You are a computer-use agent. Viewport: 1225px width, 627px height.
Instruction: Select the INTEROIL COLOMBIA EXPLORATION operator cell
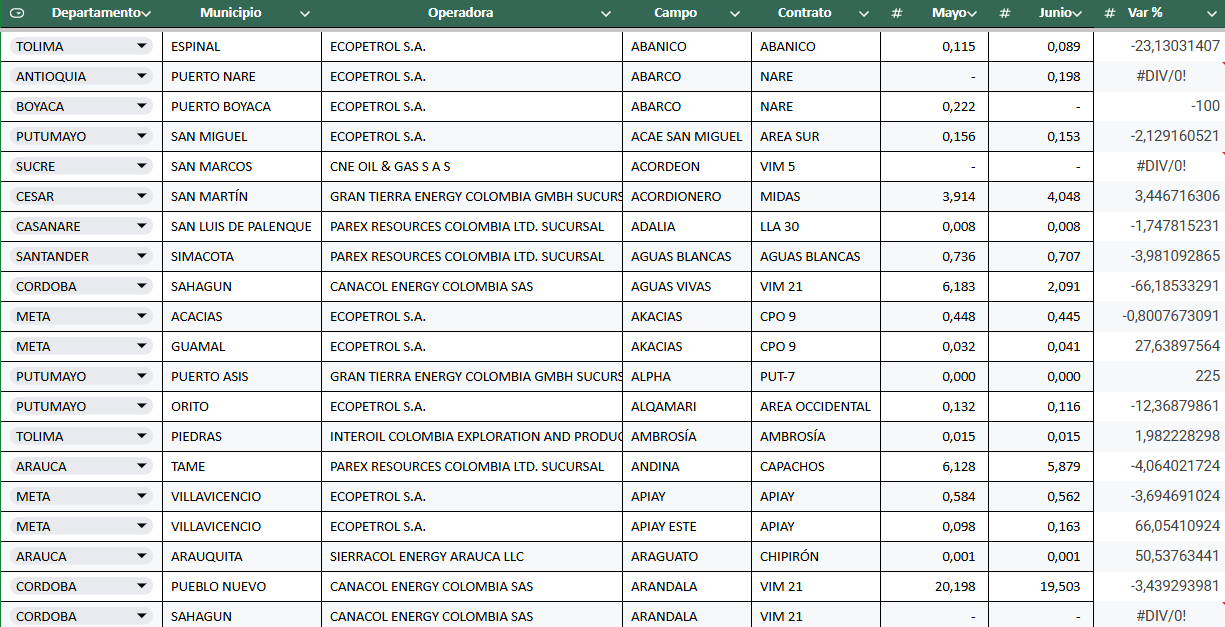(472, 437)
